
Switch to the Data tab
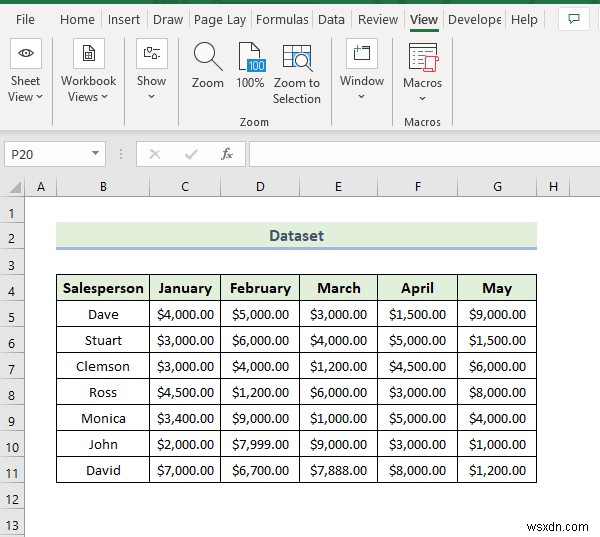[x=331, y=20]
